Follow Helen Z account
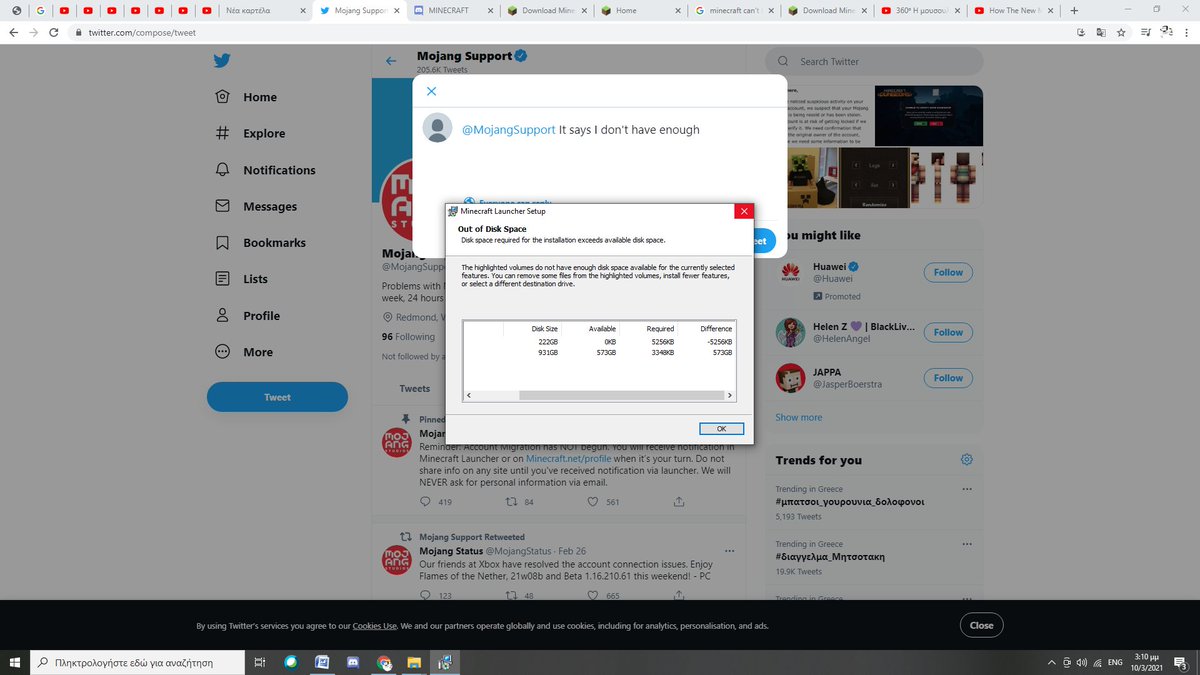 pos(948,332)
